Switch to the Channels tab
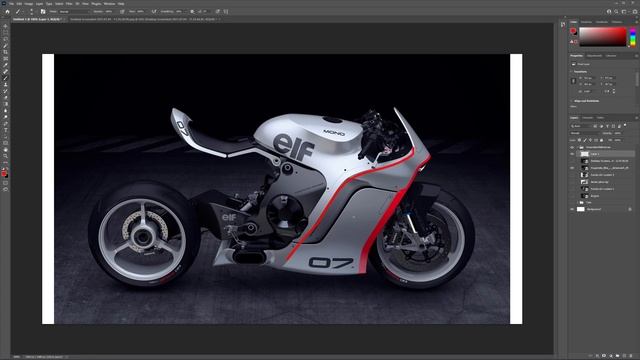 pyautogui.click(x=587, y=118)
